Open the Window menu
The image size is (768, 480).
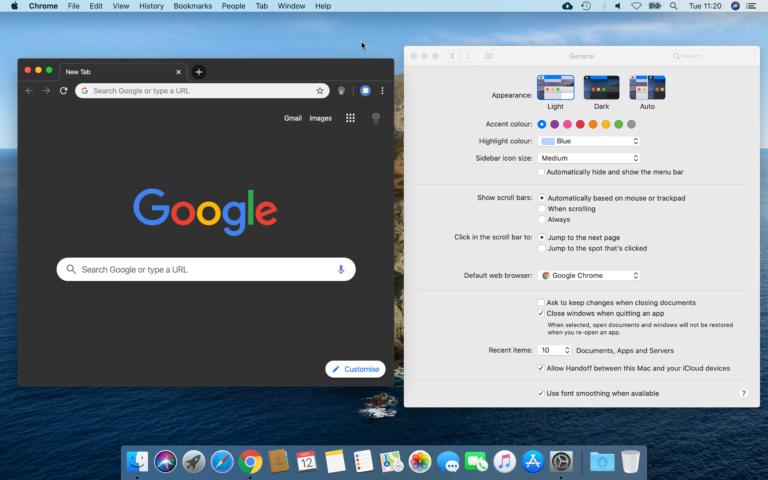coord(291,6)
